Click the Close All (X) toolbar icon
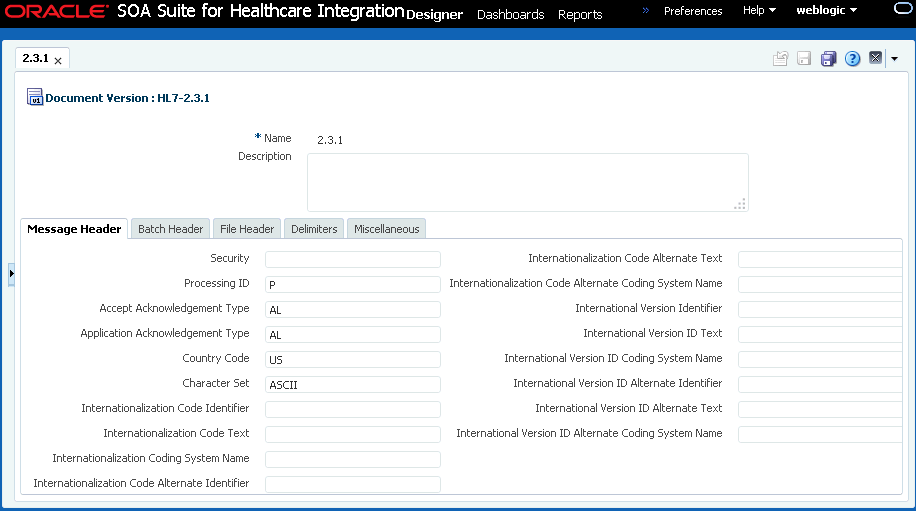 pyautogui.click(x=875, y=57)
